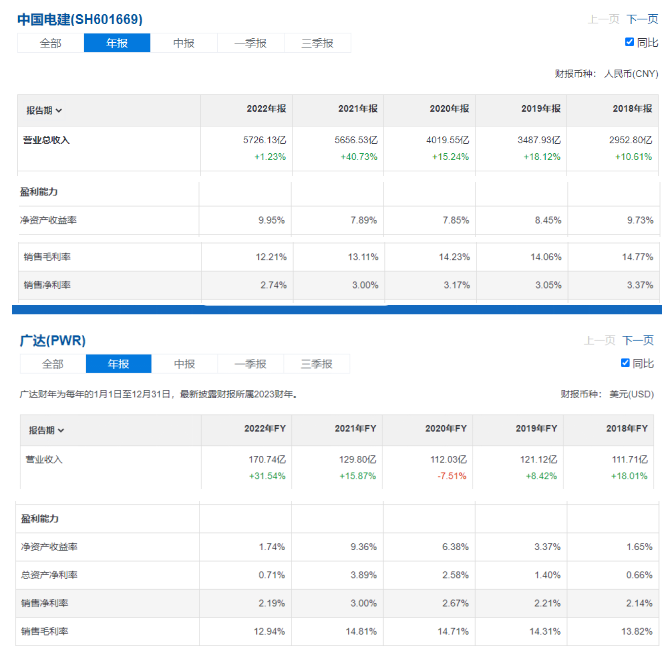Screen dimensions: 670x651
Task: Switch to 一季报 tab for 广达
Action: (250, 364)
